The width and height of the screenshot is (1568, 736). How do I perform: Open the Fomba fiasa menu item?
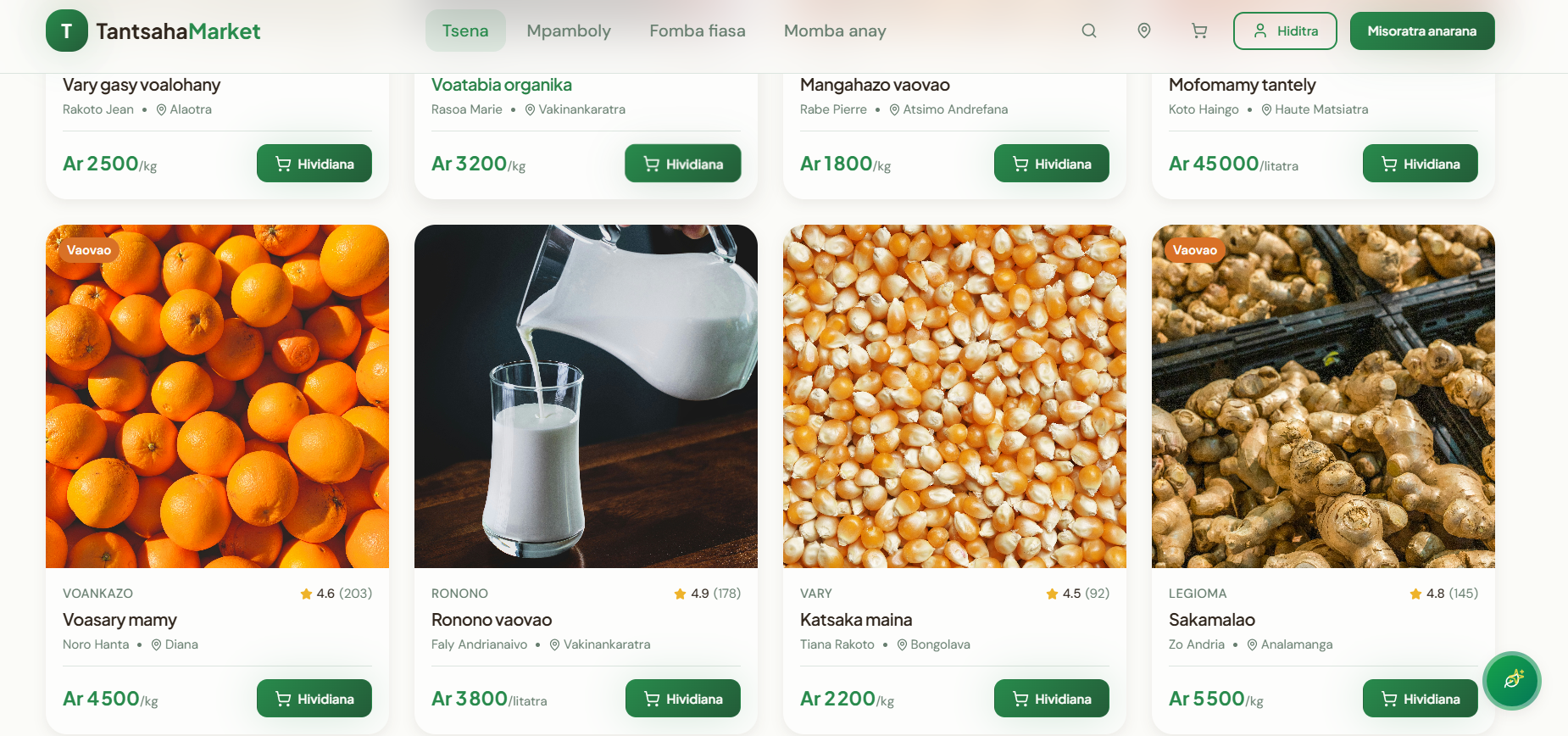(698, 31)
